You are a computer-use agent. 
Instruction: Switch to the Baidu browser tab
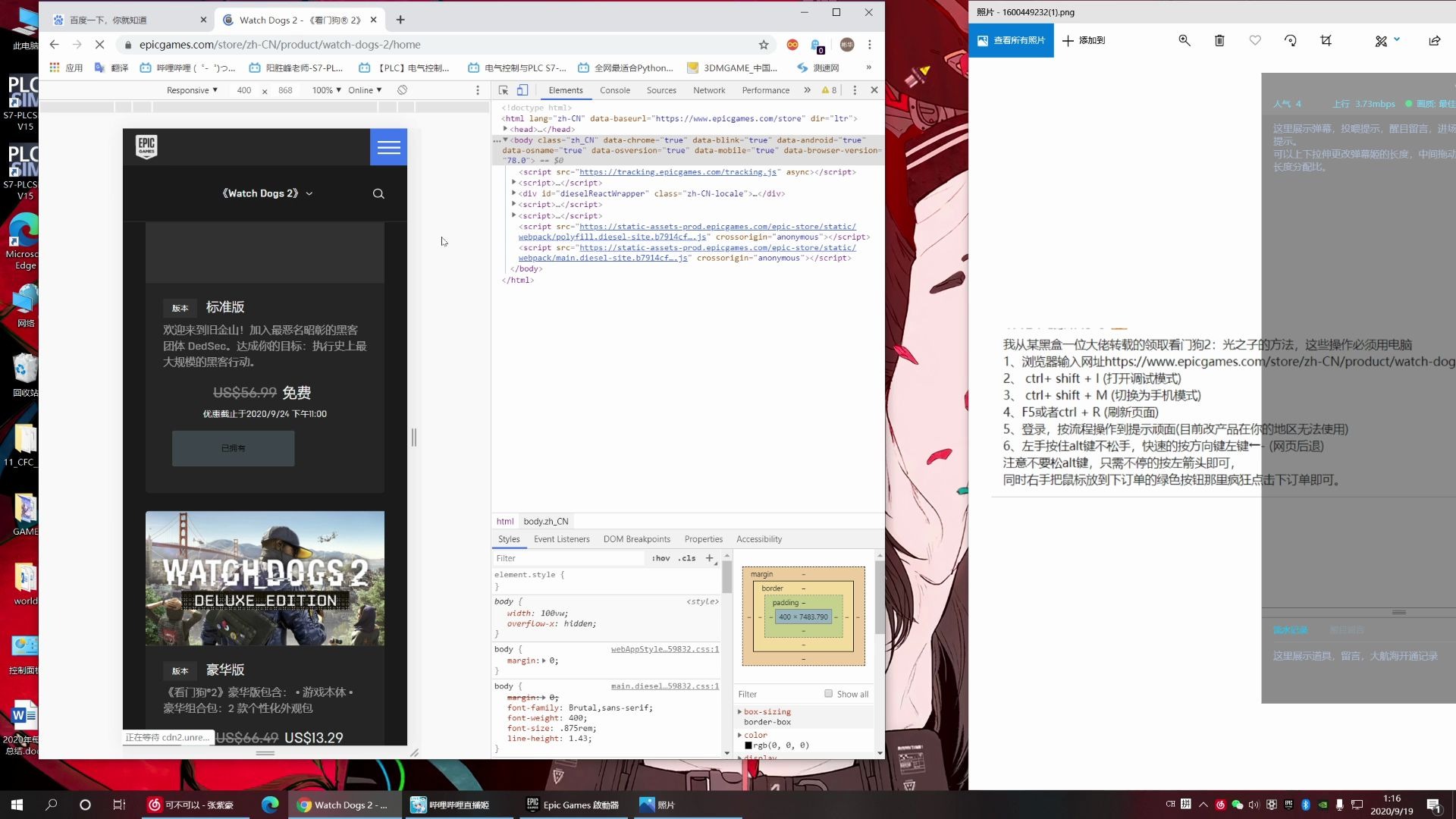point(129,20)
